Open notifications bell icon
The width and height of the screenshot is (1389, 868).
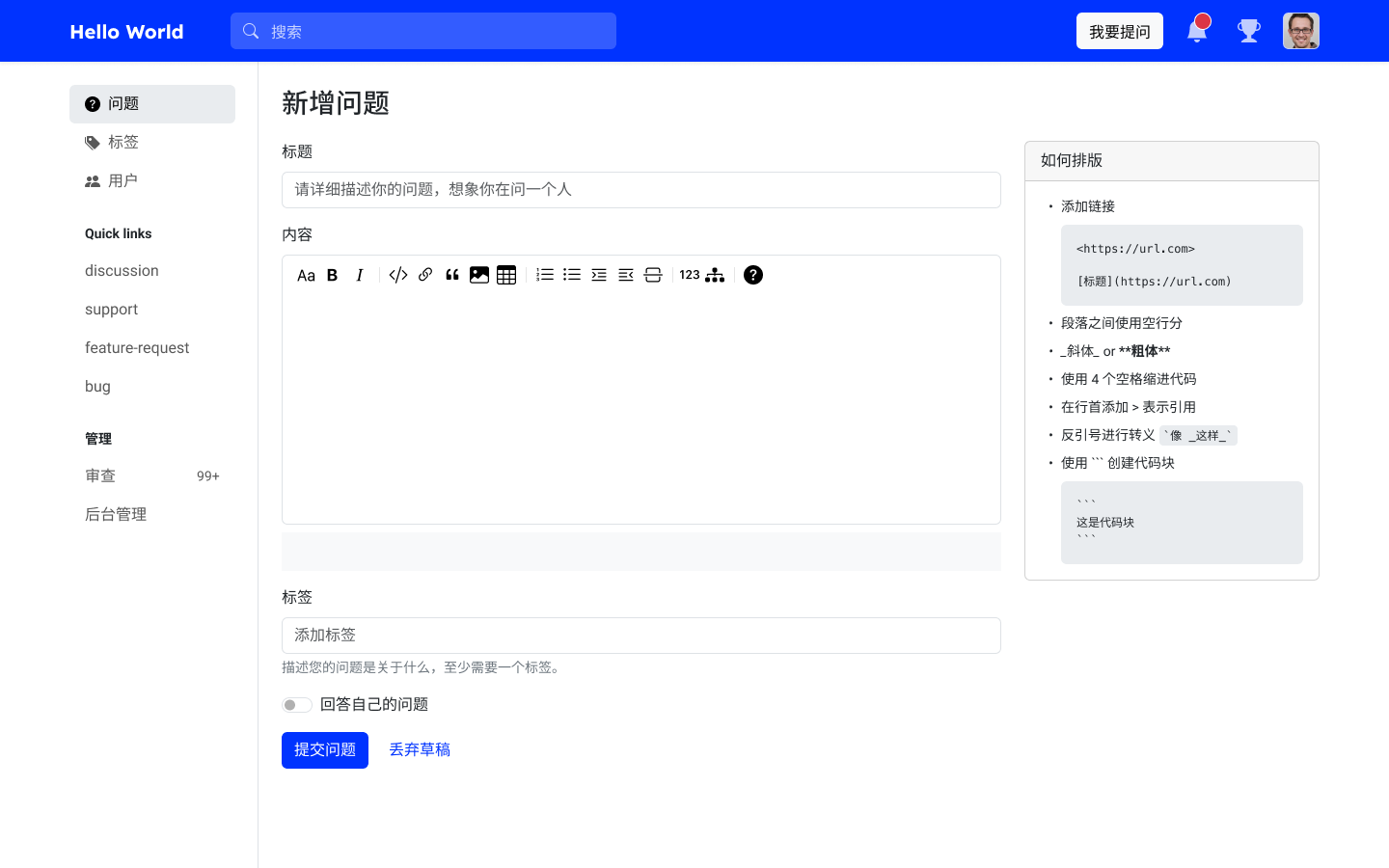coord(1197,30)
